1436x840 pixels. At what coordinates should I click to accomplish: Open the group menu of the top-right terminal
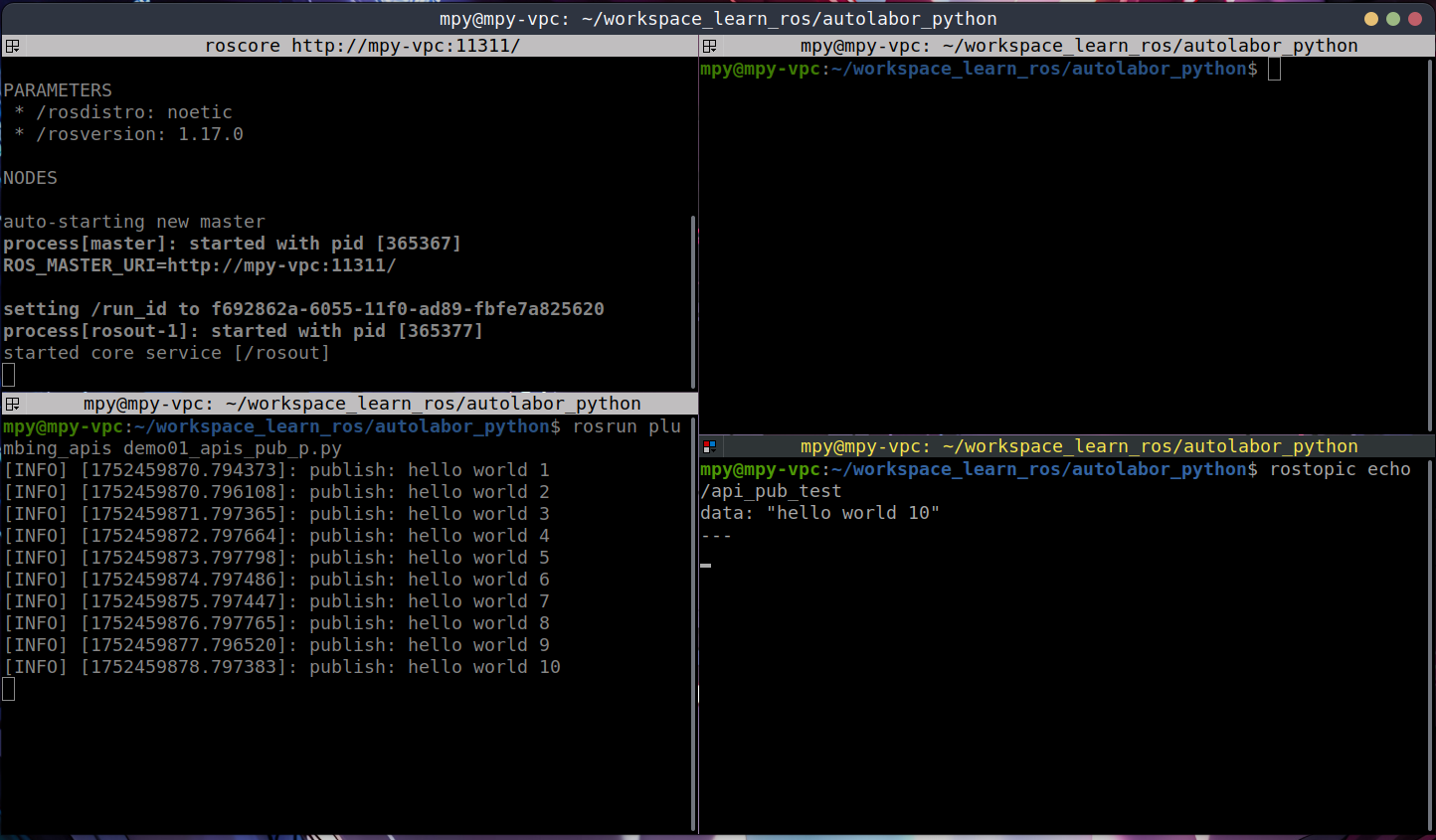click(709, 46)
